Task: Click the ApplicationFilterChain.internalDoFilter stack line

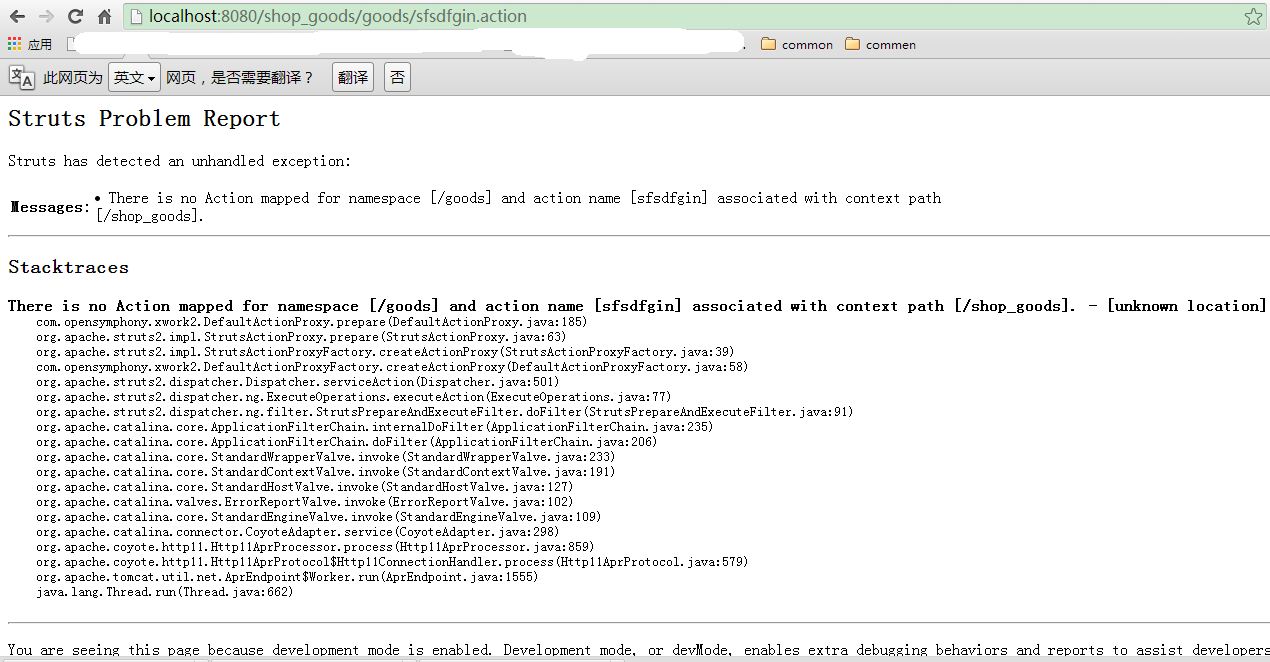Action: pos(374,427)
